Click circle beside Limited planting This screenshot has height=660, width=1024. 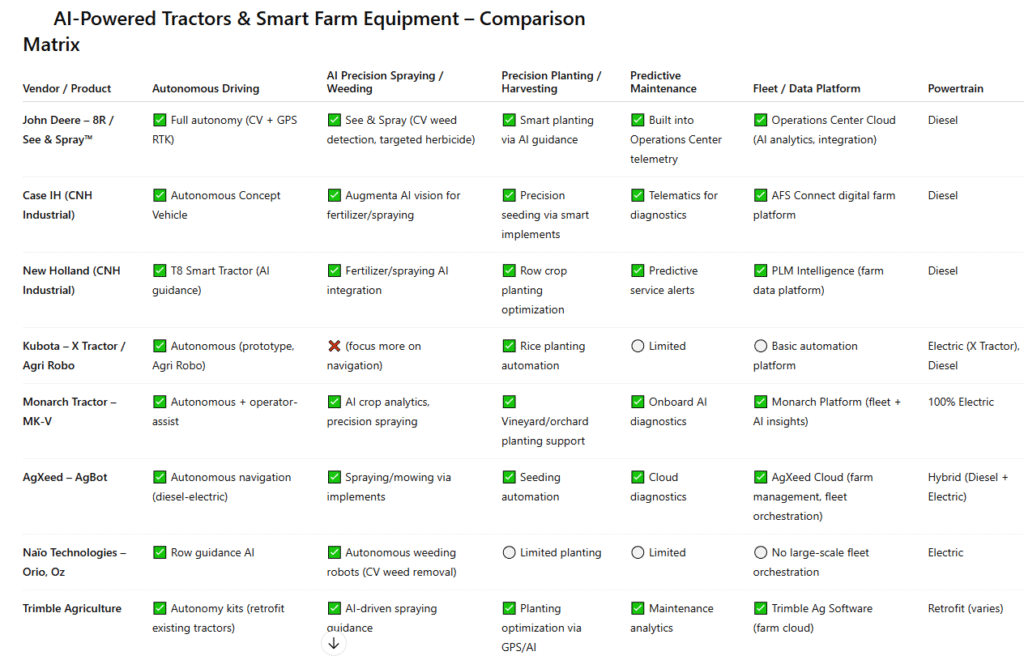tap(509, 552)
